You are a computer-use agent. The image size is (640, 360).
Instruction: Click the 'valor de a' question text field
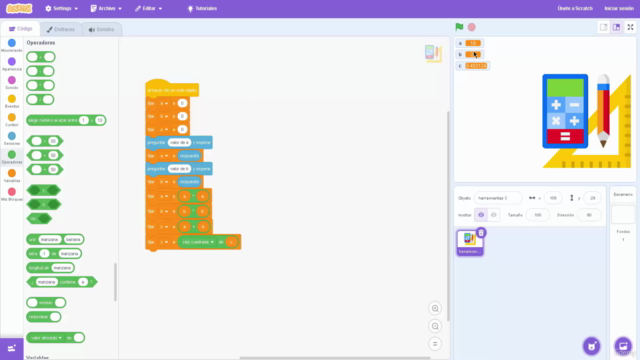179,142
